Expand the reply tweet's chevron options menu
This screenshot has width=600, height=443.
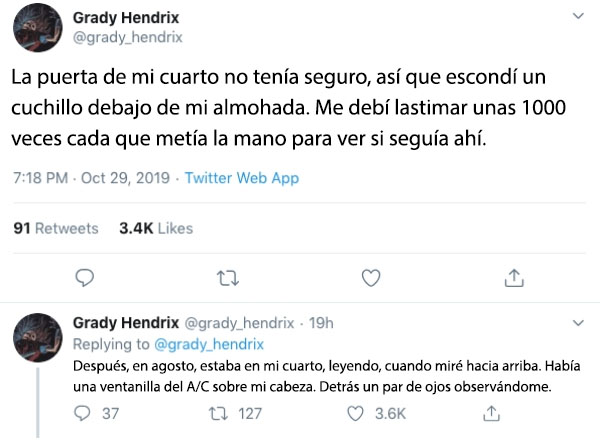click(x=578, y=323)
